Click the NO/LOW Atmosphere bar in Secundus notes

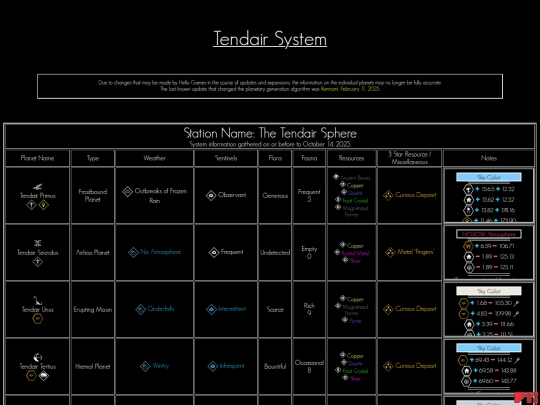point(489,234)
